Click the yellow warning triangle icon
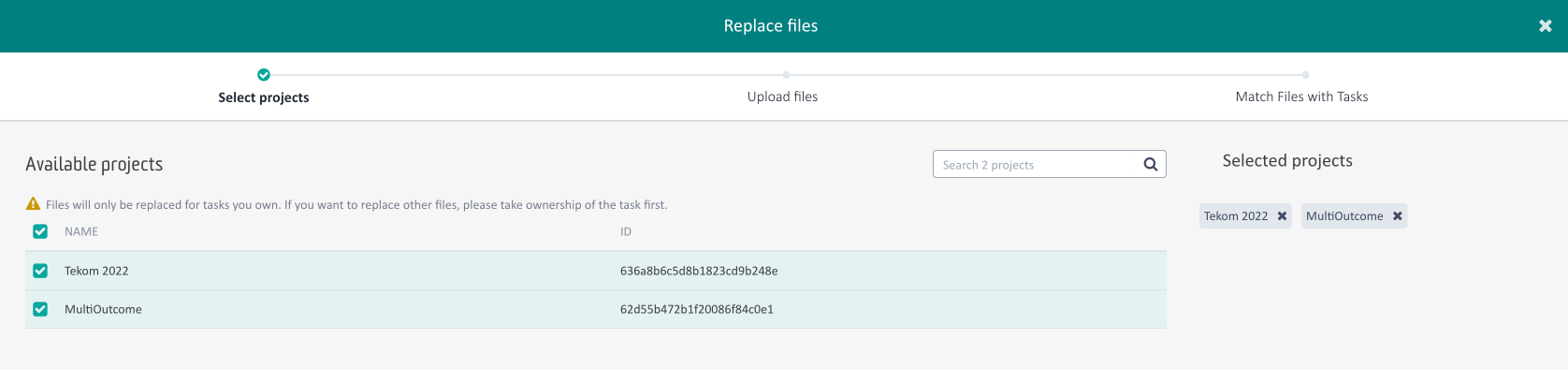Screen dimensions: 1568x370 coord(33,204)
